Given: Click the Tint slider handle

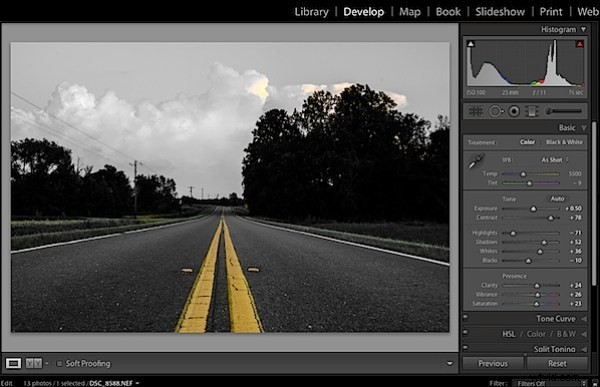Looking at the screenshot, I should [x=530, y=183].
